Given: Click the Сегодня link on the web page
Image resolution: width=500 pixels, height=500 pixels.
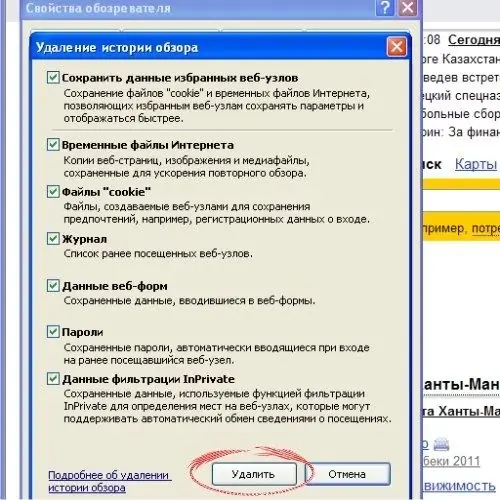Looking at the screenshot, I should click(474, 40).
